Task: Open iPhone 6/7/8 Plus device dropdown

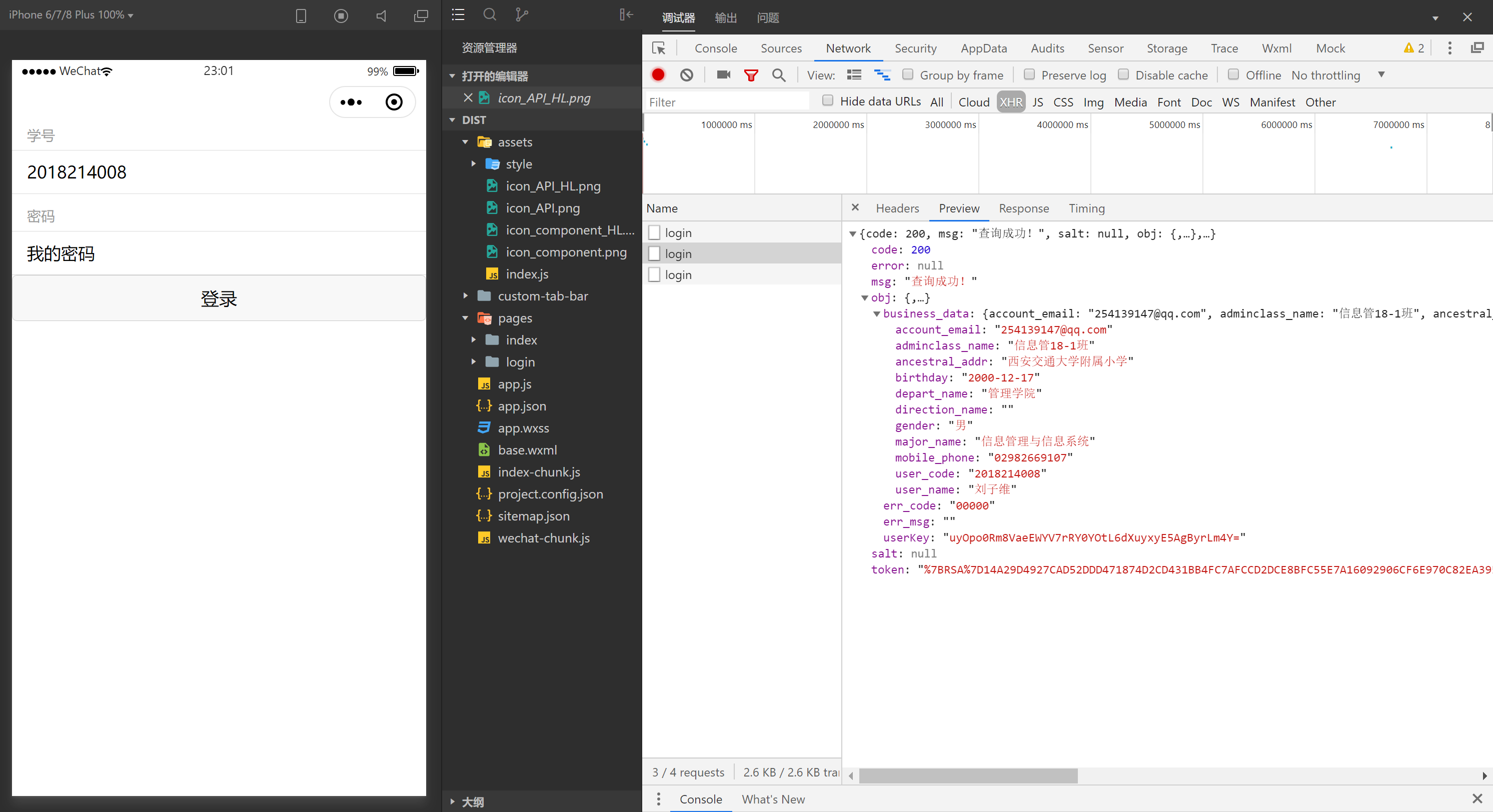Action: [71, 14]
